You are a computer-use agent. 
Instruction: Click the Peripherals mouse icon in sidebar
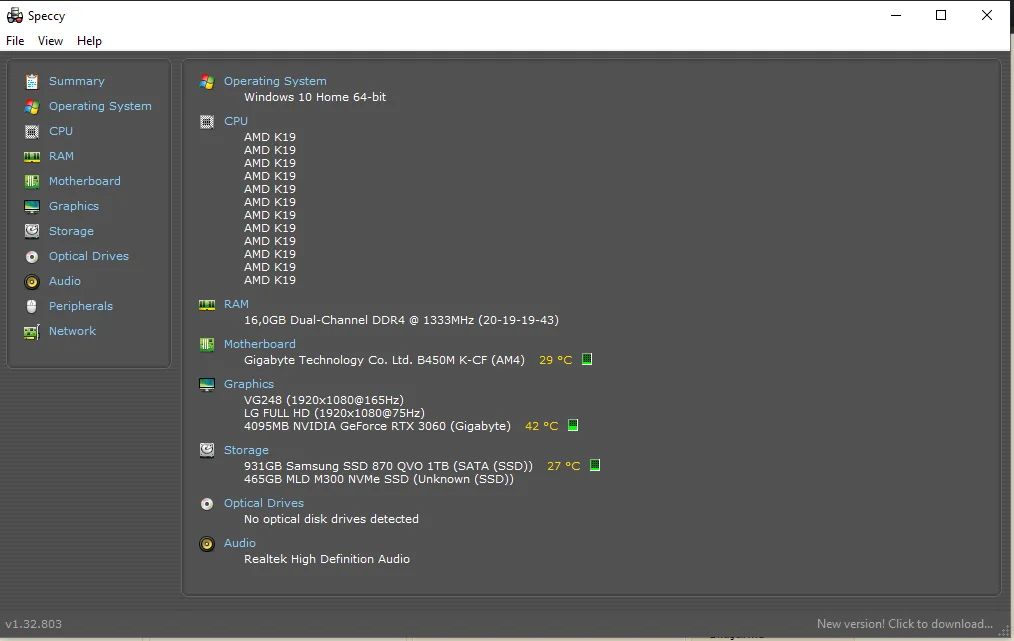(32, 307)
